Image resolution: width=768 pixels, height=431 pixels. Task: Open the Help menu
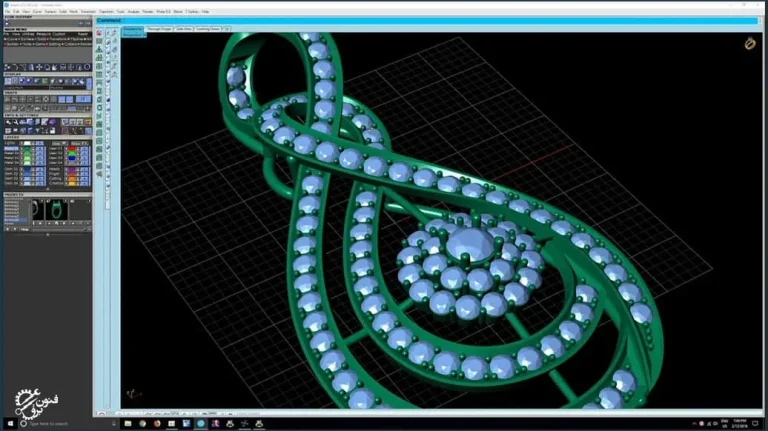tap(205, 11)
